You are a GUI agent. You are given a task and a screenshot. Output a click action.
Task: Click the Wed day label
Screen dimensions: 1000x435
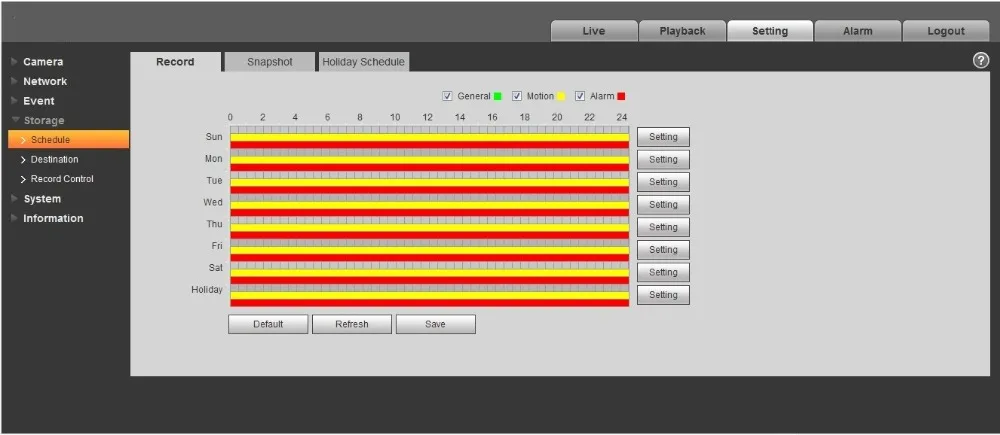coord(213,202)
